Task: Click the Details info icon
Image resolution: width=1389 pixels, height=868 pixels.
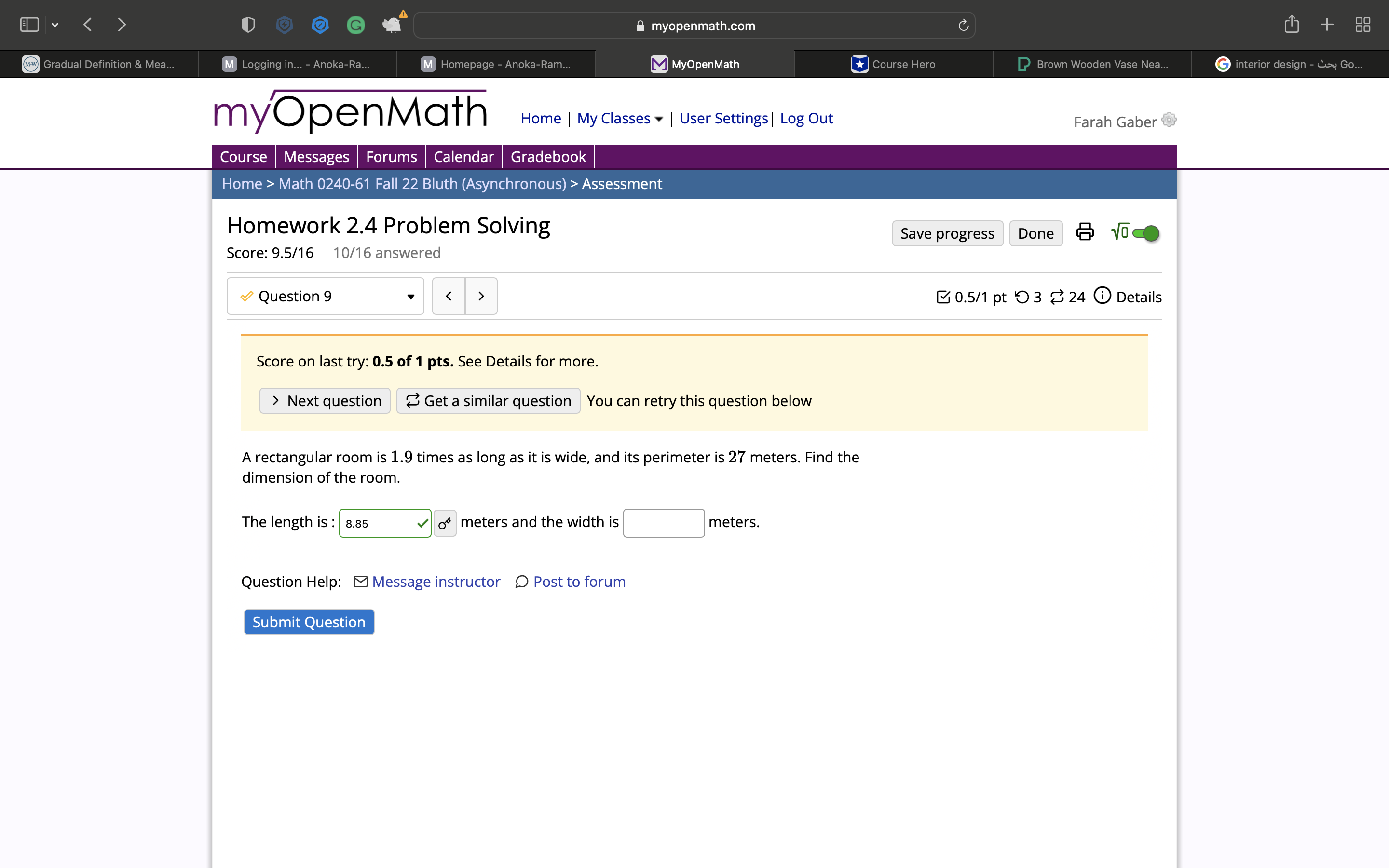Action: click(1102, 296)
